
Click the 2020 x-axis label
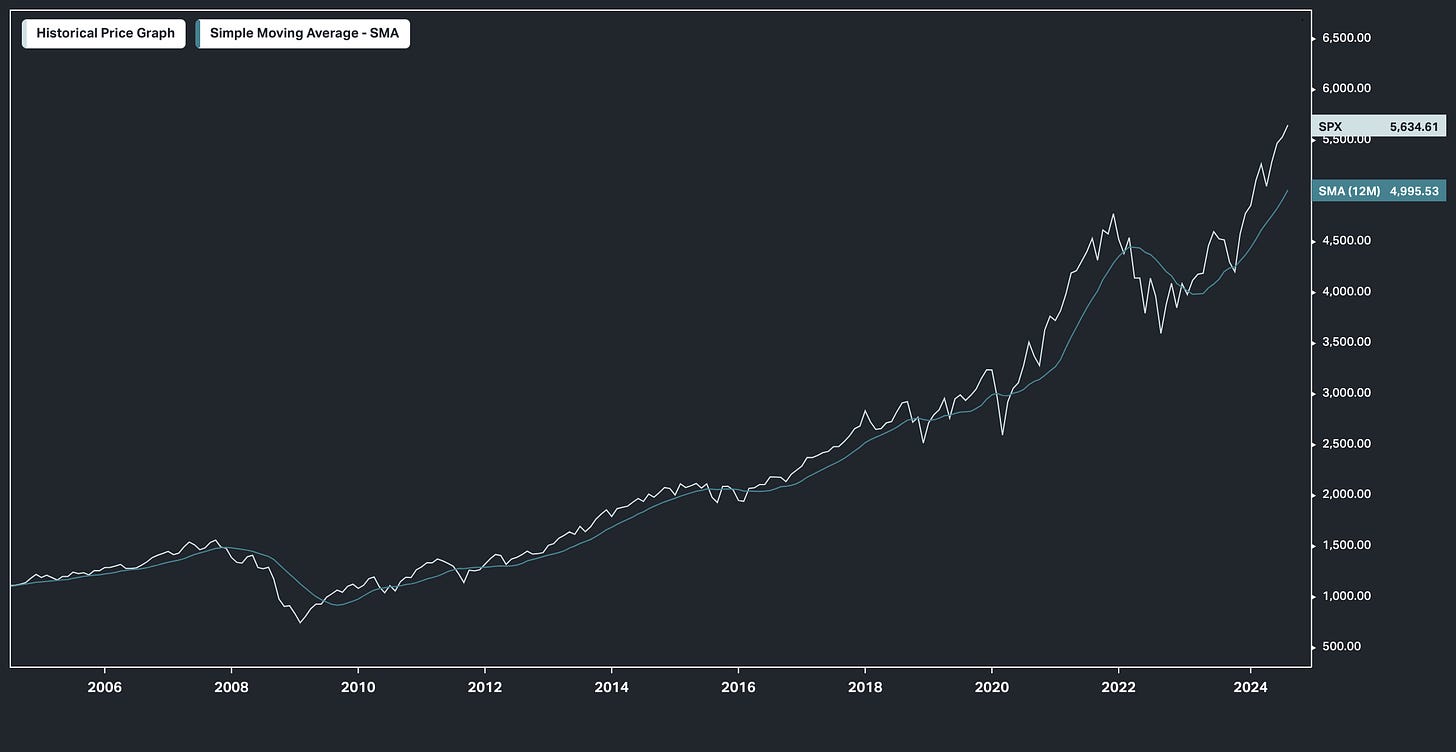[991, 687]
